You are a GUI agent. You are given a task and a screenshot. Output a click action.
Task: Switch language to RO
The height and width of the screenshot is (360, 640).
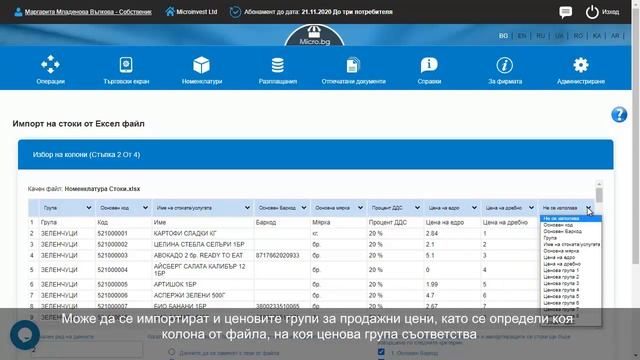[578, 36]
